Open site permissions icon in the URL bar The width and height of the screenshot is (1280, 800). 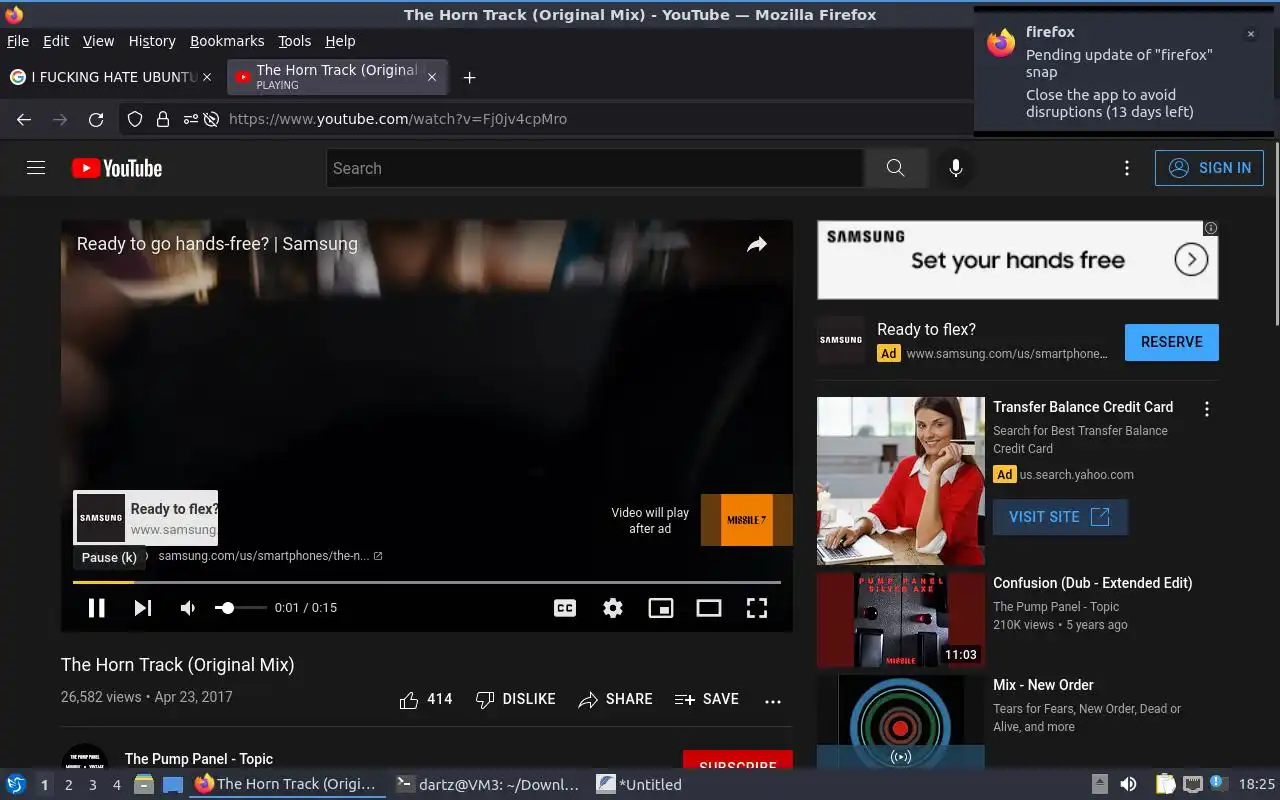coord(190,119)
